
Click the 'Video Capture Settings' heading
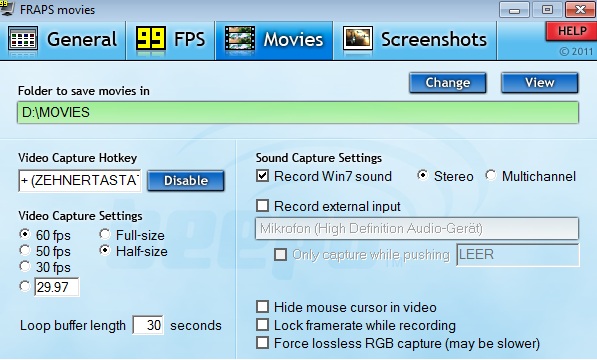tap(80, 216)
